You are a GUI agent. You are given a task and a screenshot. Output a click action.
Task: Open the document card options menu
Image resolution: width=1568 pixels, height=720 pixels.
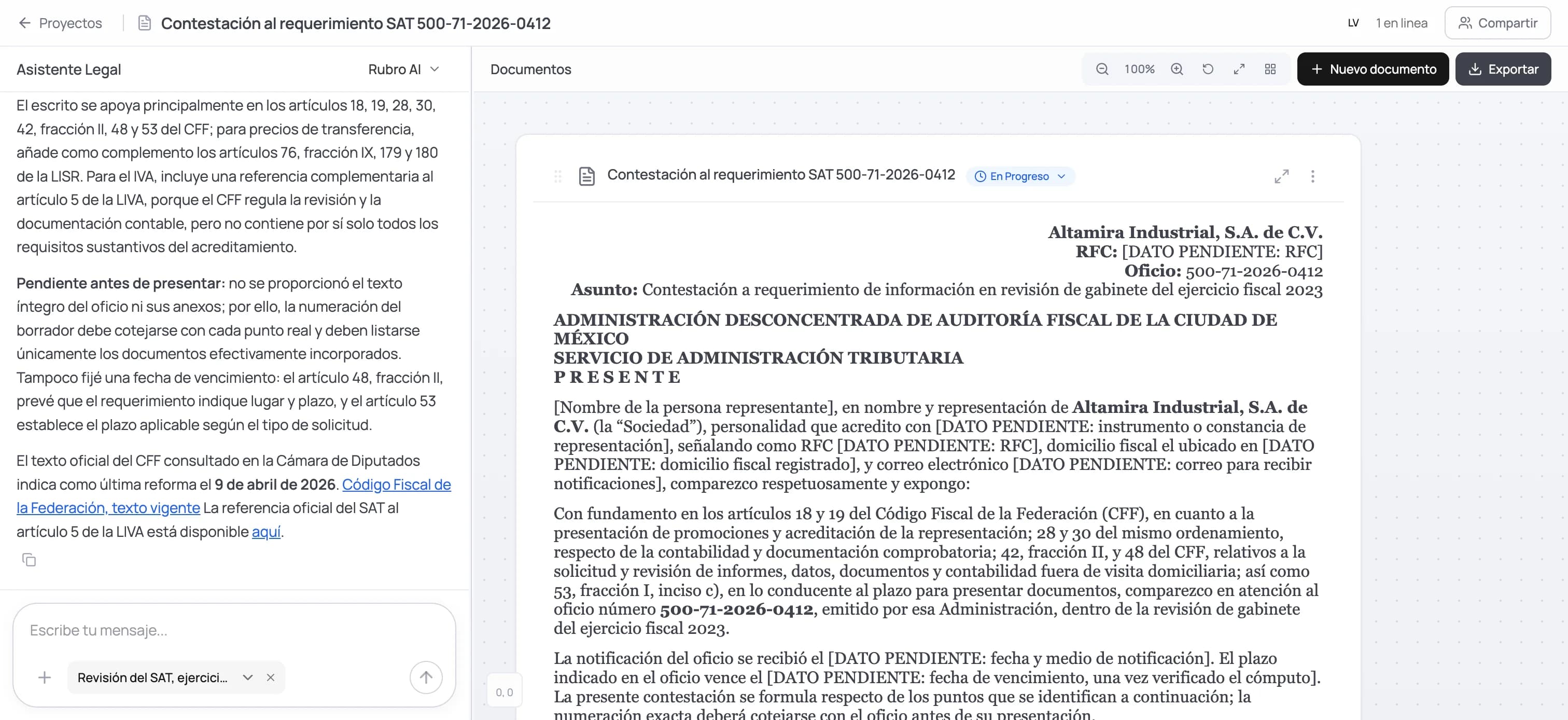[1312, 177]
